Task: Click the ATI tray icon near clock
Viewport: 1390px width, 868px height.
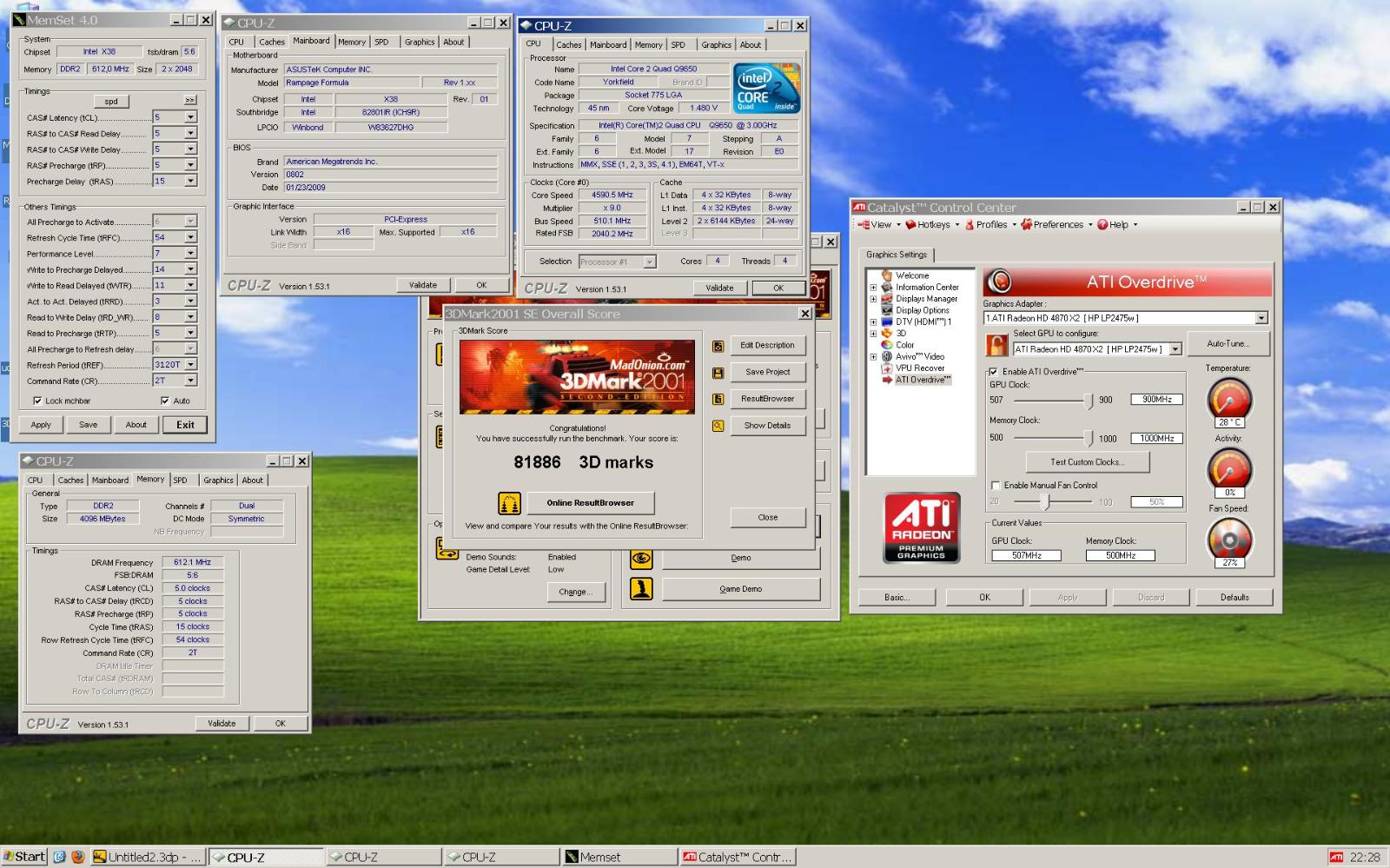Action: (x=1336, y=858)
